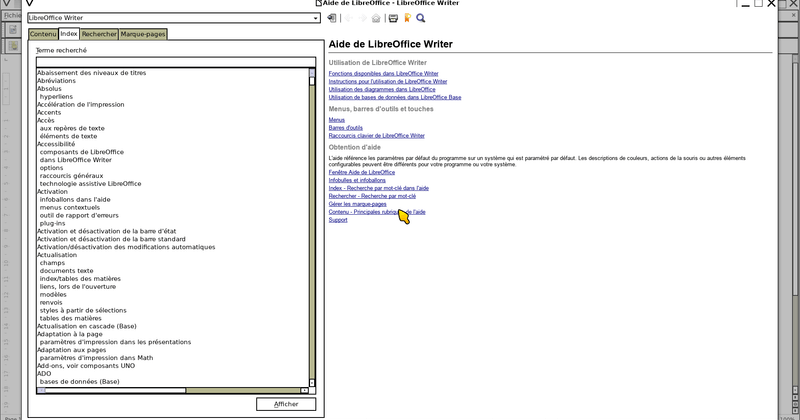
Task: Follow the Menus link
Action: (x=337, y=120)
